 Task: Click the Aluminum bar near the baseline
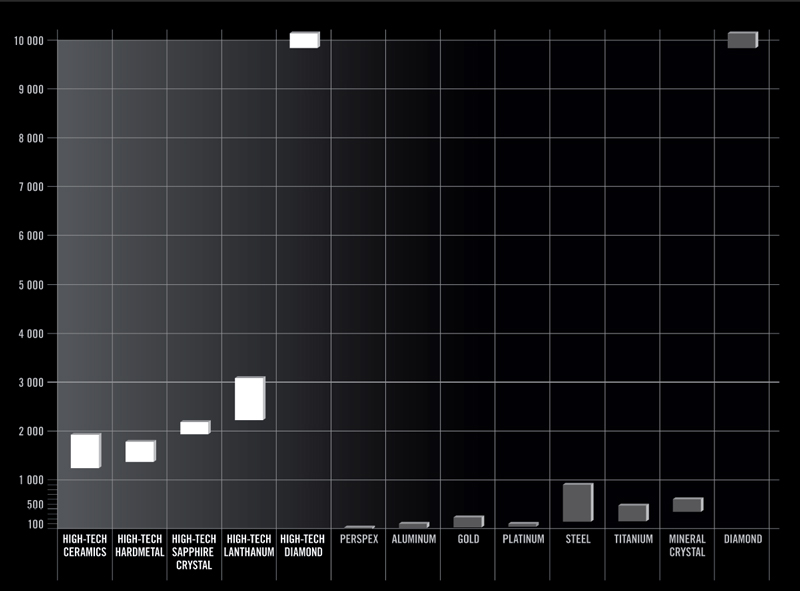pos(413,525)
